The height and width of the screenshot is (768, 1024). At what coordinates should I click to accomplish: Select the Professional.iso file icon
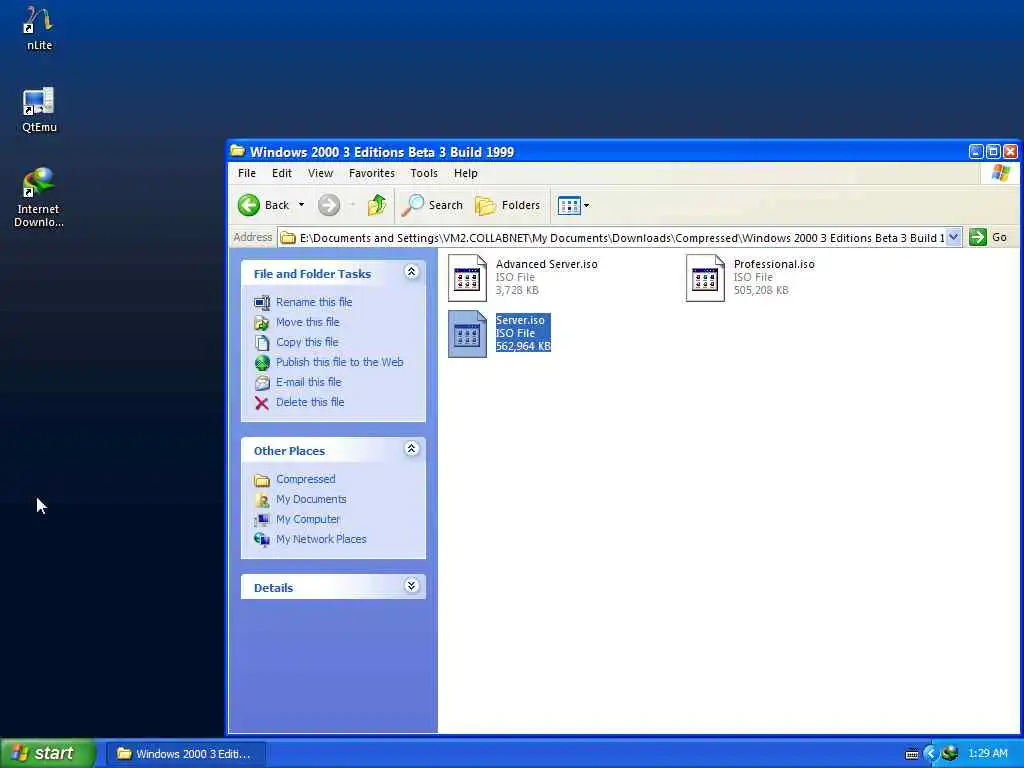click(705, 278)
